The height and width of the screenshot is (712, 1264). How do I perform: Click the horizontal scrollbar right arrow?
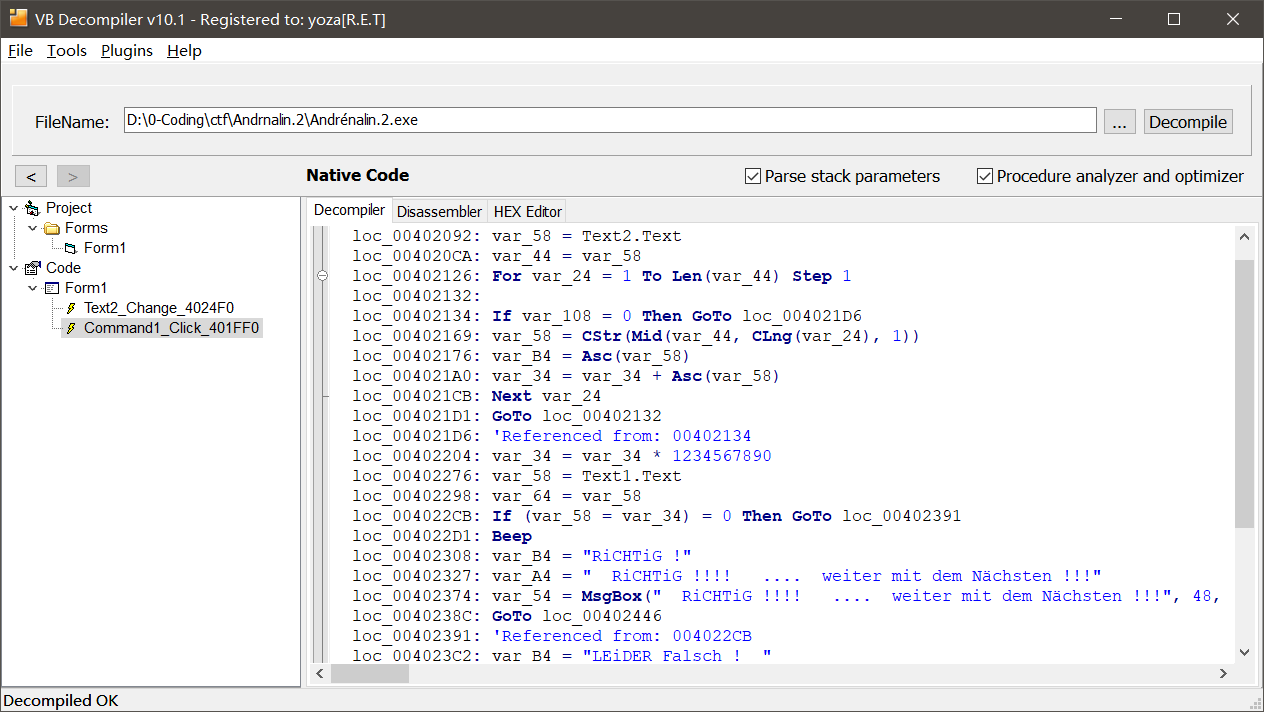1225,674
